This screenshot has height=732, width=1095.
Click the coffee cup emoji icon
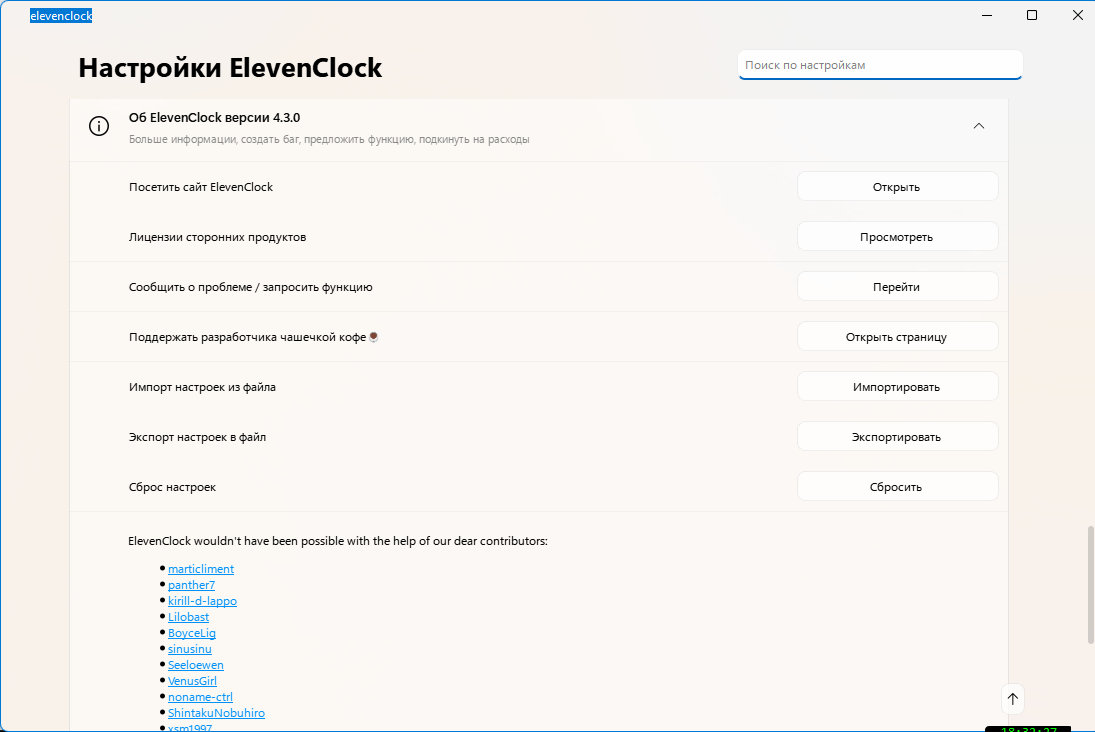[374, 337]
